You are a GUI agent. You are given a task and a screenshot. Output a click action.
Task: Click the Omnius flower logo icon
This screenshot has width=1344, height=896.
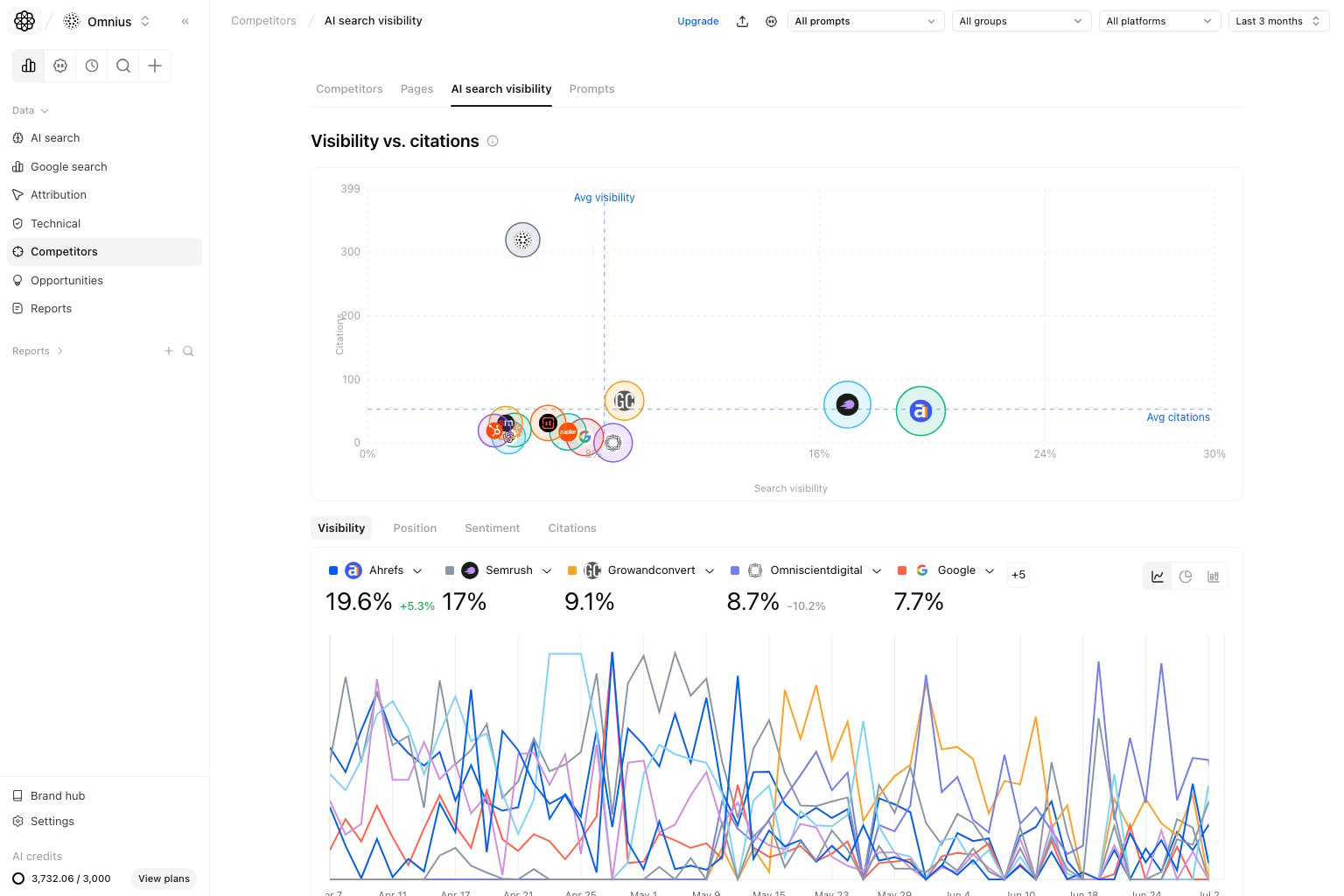[x=24, y=21]
